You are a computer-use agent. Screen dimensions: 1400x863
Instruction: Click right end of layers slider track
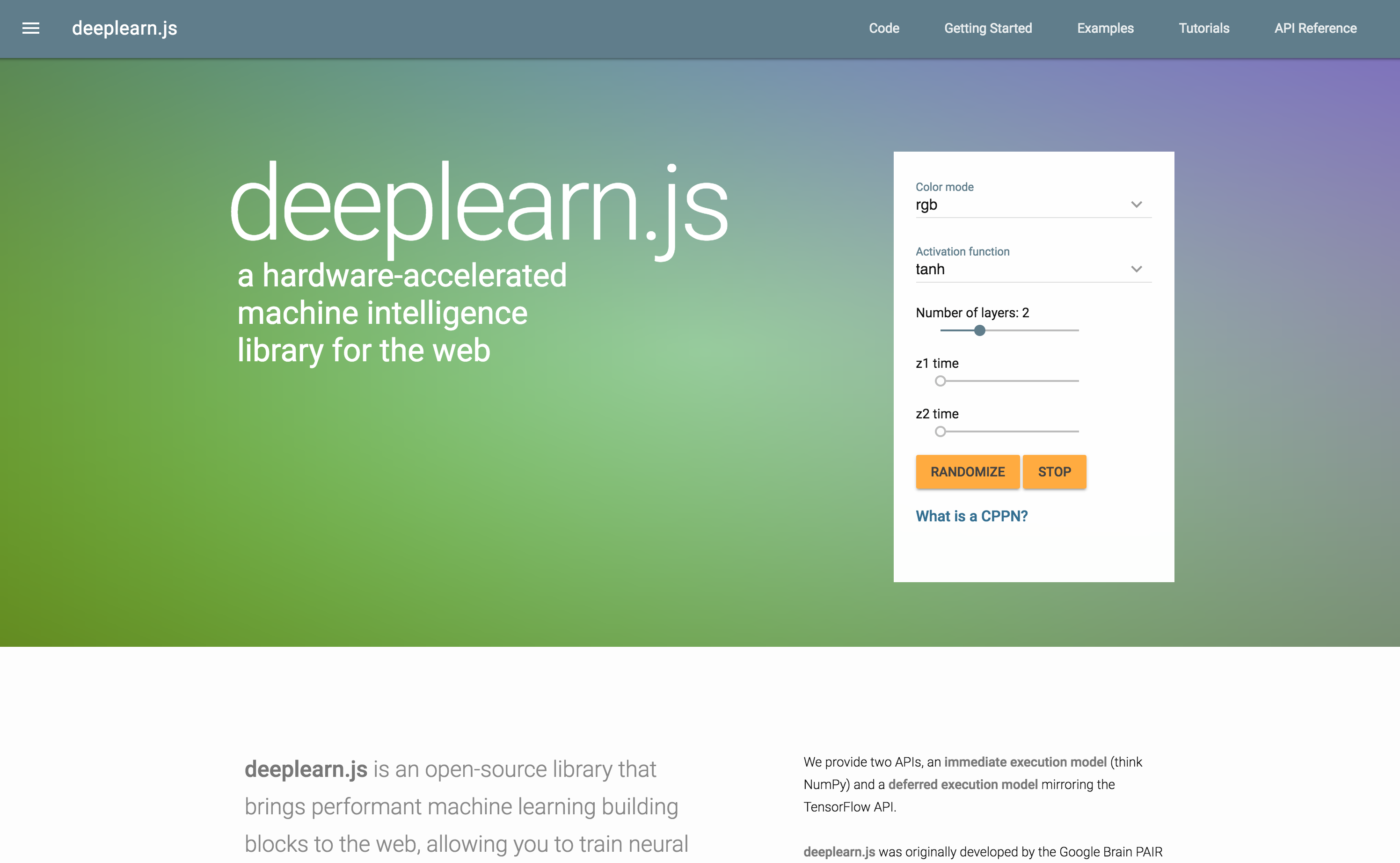point(1076,330)
